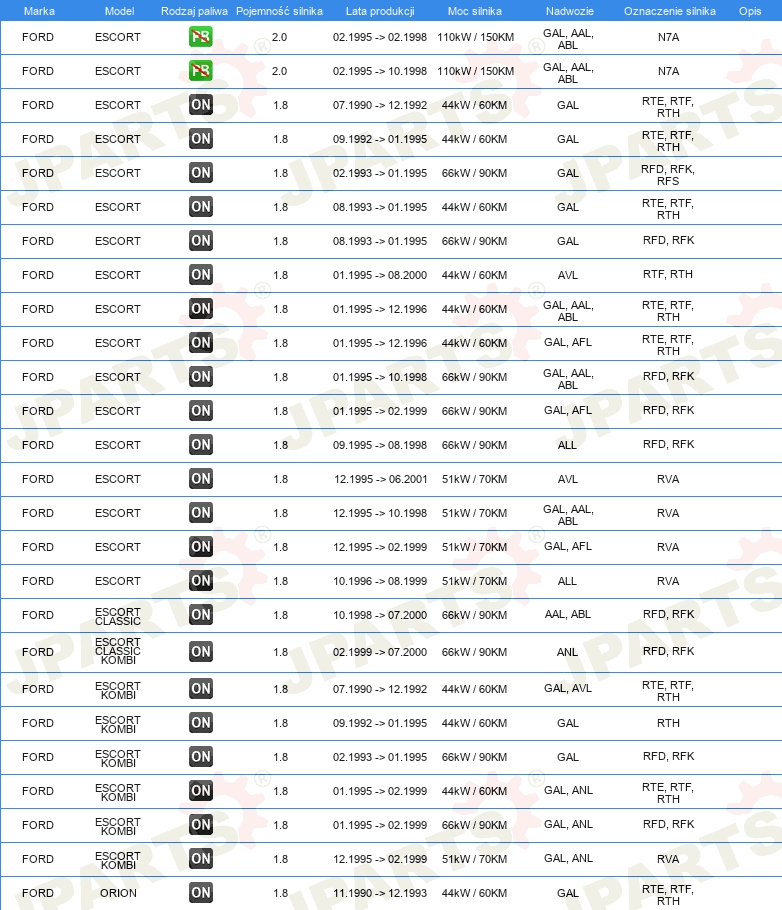Click the Model column header

click(x=120, y=11)
